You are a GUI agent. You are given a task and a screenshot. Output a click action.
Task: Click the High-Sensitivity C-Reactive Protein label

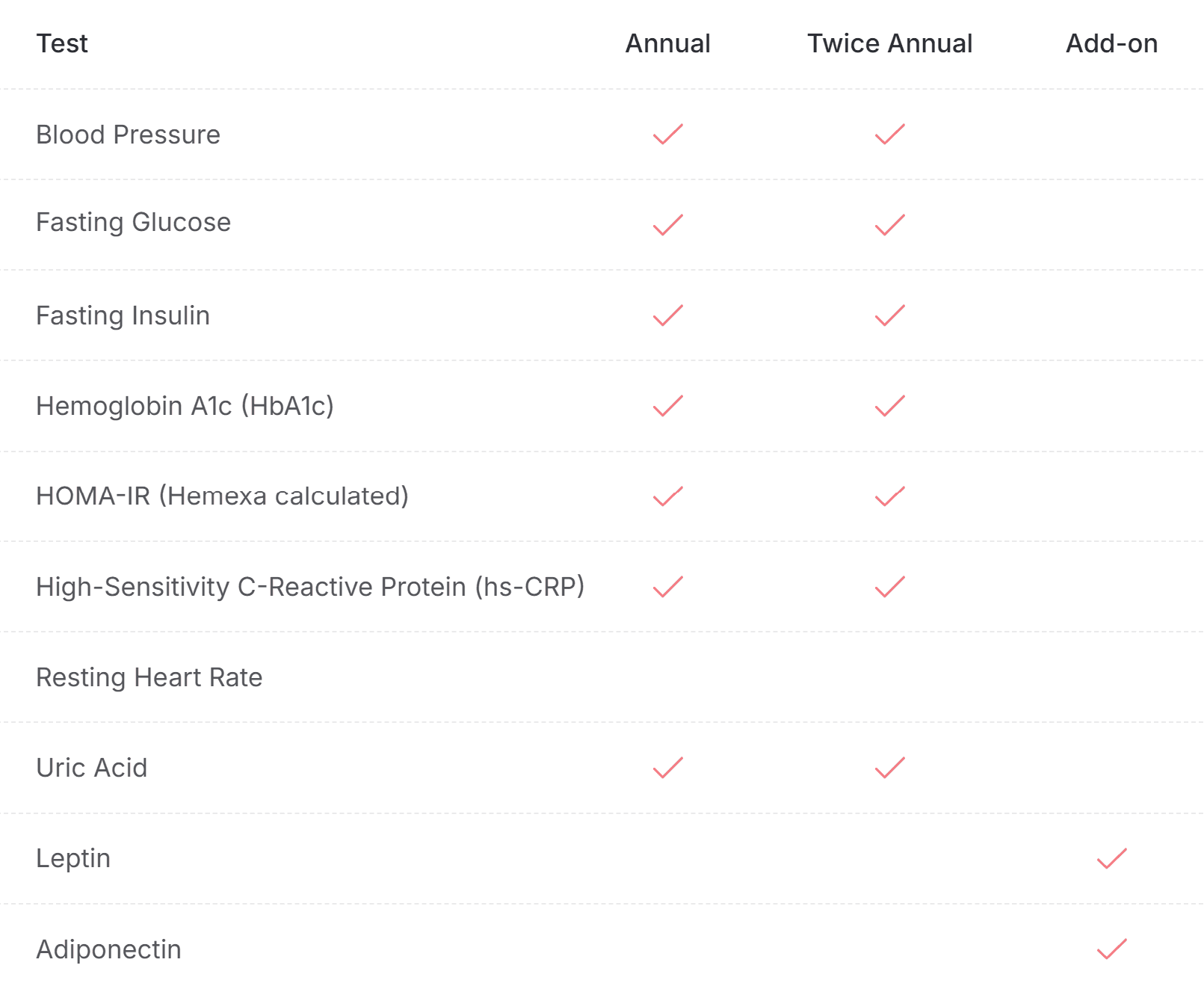click(310, 587)
